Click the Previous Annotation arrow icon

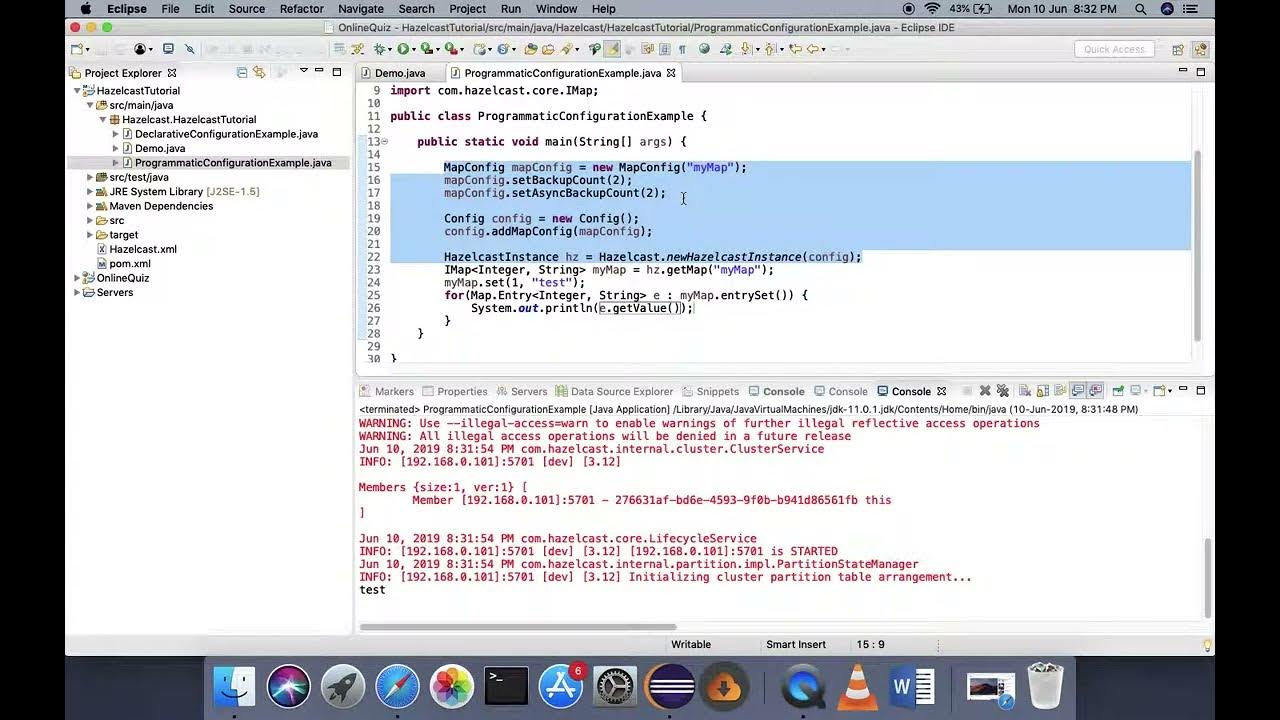click(770, 49)
